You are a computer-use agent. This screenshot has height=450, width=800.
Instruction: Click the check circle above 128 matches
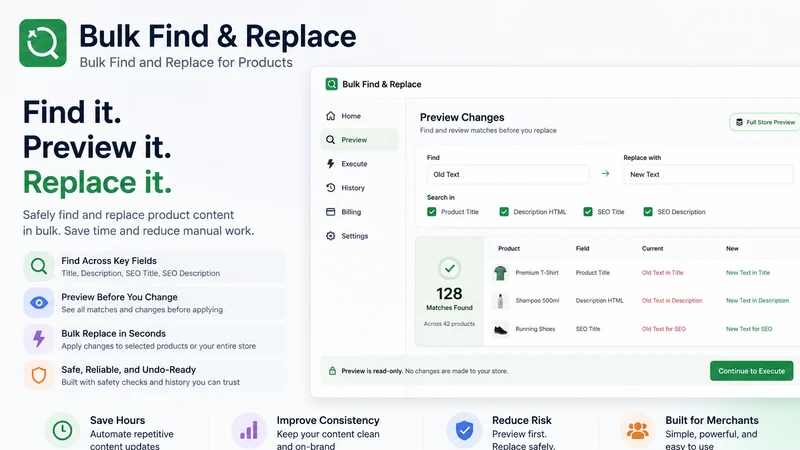point(449,268)
